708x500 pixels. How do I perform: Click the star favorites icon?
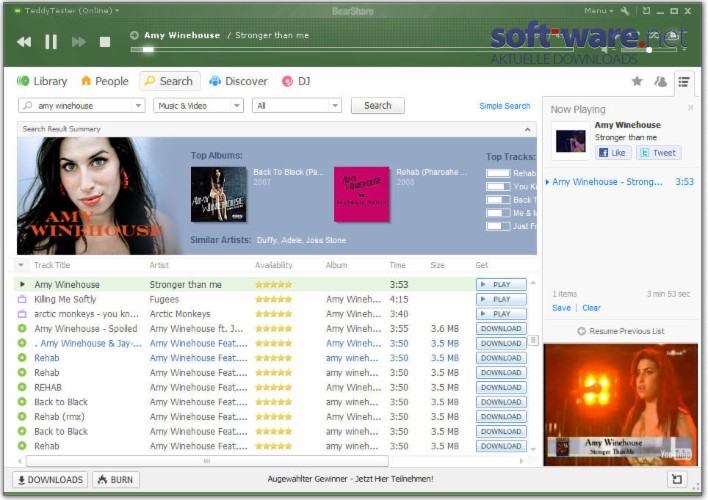[x=637, y=81]
